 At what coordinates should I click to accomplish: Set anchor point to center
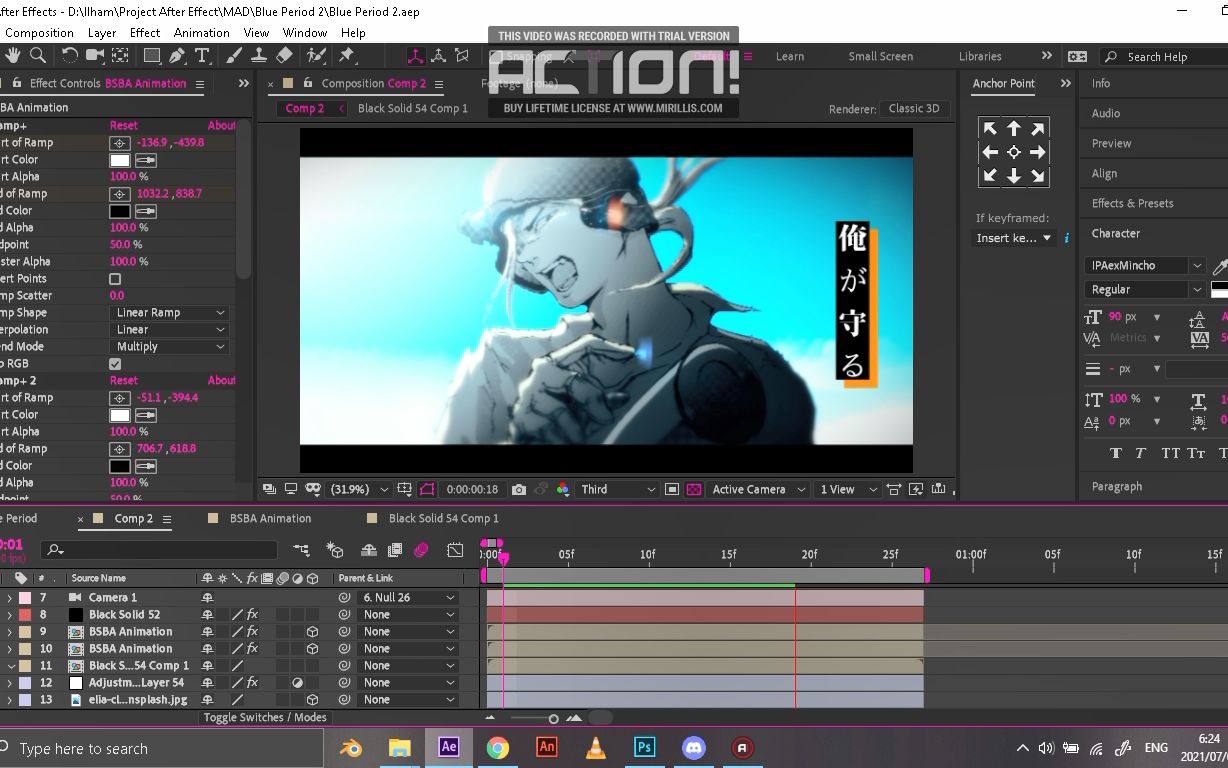pyautogui.click(x=1014, y=152)
